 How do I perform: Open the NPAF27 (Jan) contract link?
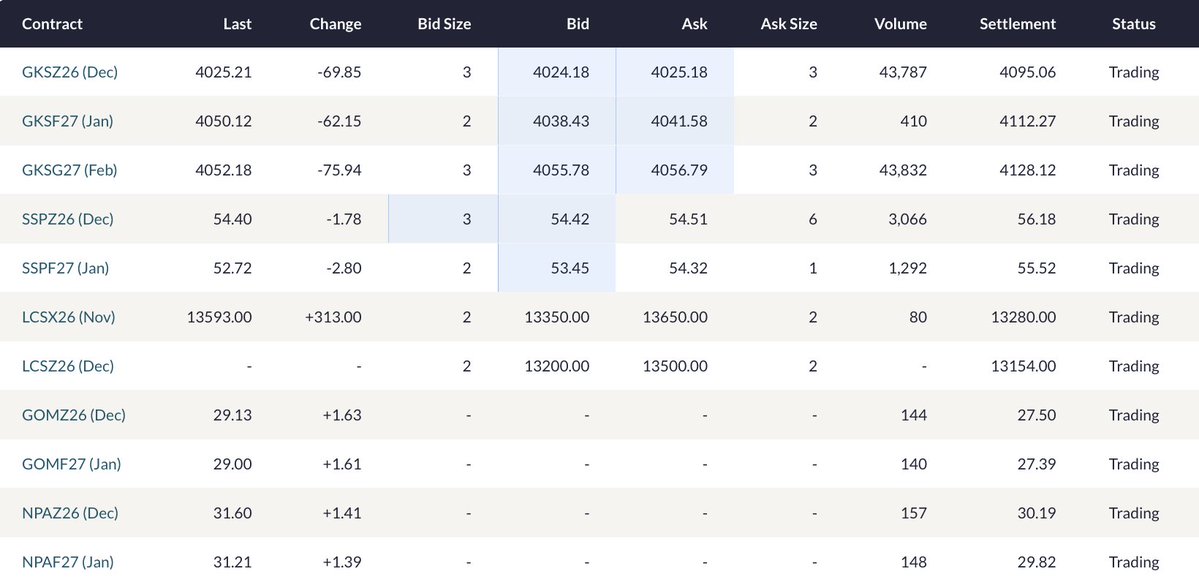pos(68,561)
